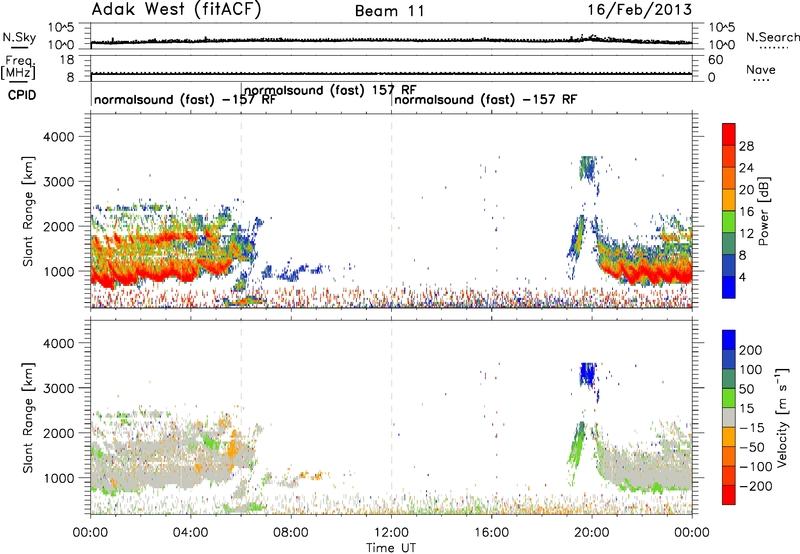Click the "200" label on Velocity colorbar

coord(751,350)
